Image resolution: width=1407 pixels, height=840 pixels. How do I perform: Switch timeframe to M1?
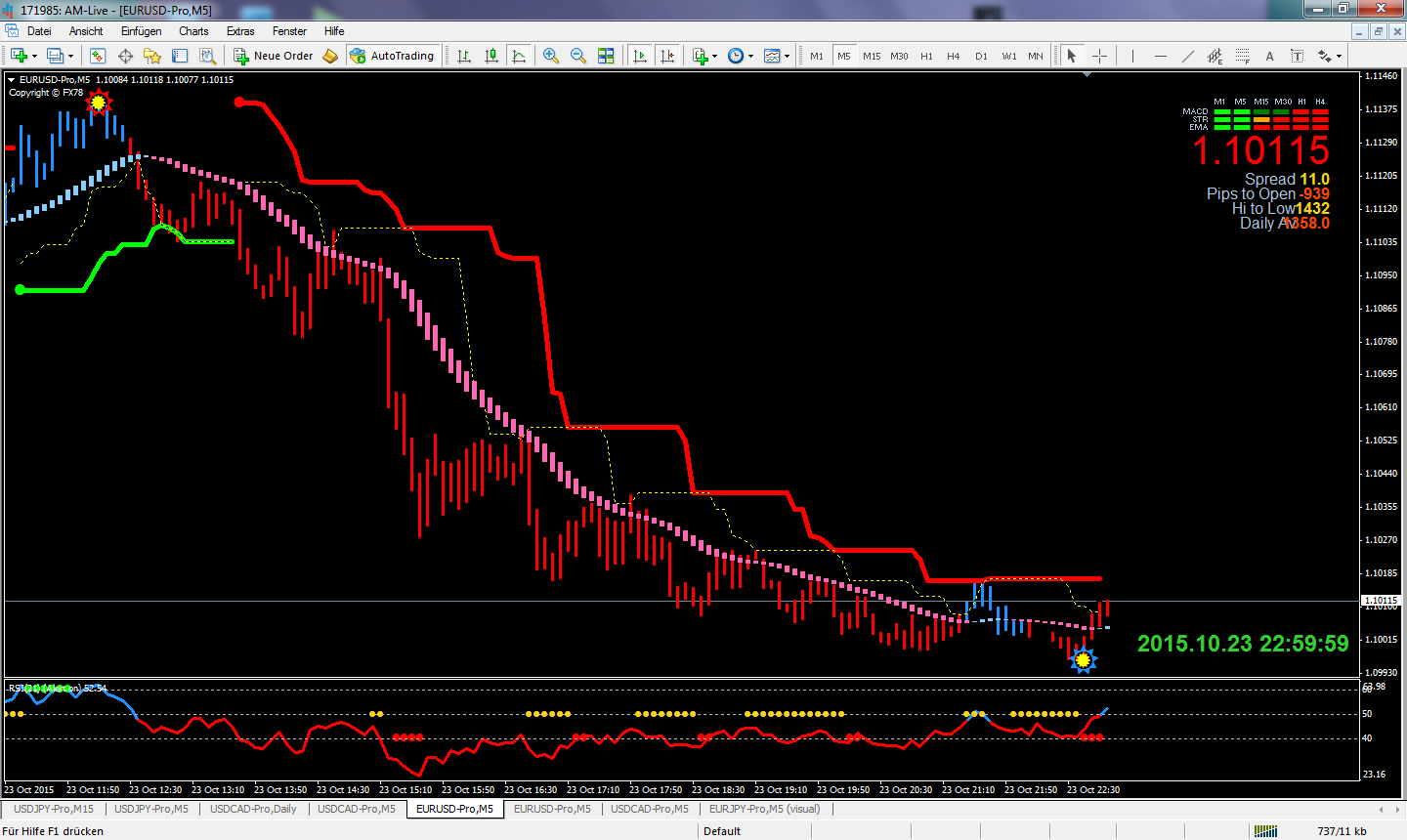[x=817, y=56]
